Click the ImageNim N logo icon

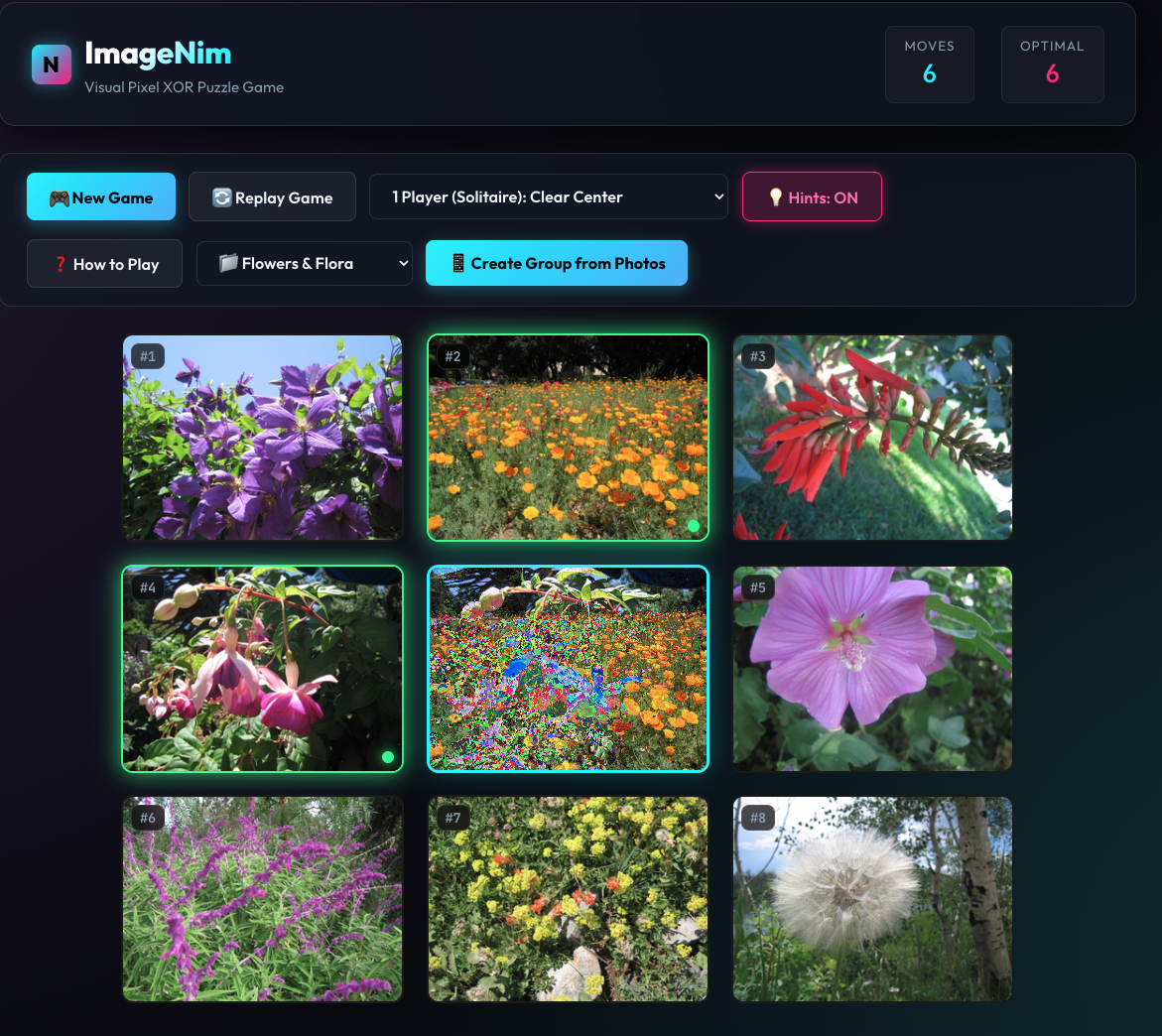[52, 65]
